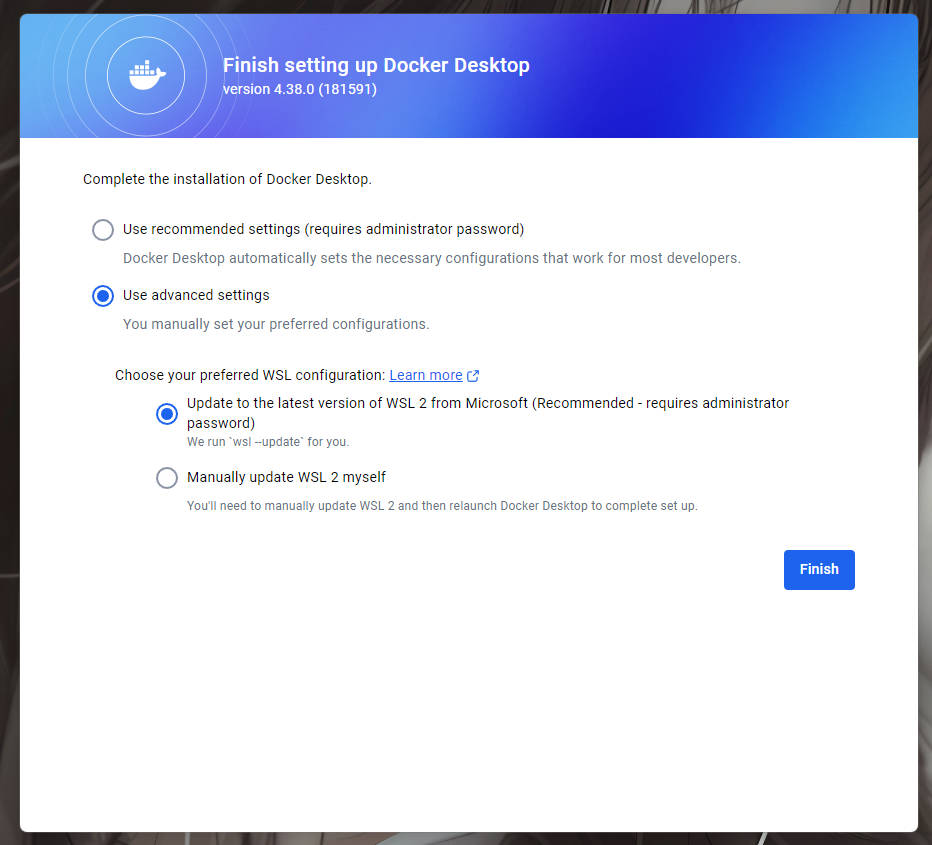Open the Learn more link
Image resolution: width=932 pixels, height=845 pixels.
[x=426, y=375]
